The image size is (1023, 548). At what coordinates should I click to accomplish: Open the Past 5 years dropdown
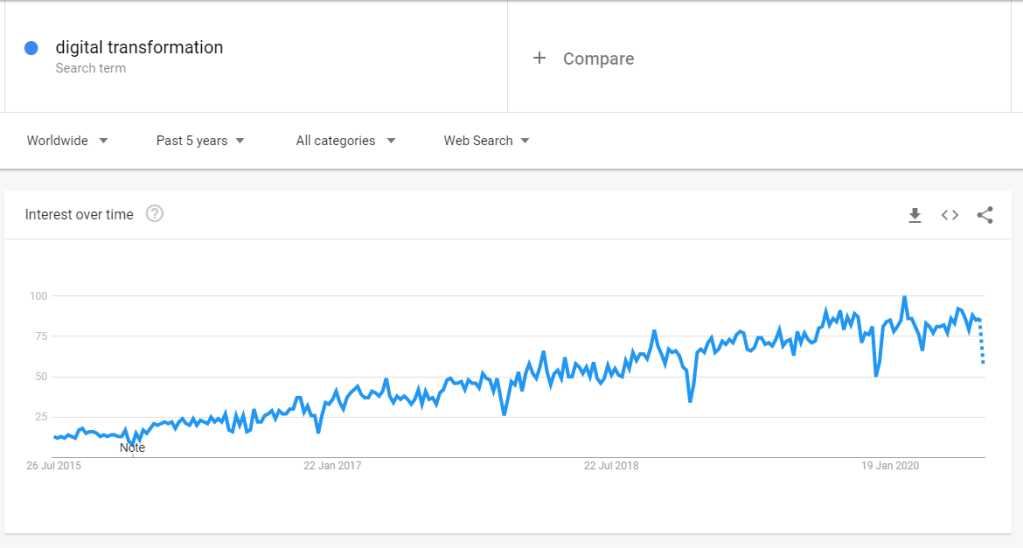click(200, 141)
